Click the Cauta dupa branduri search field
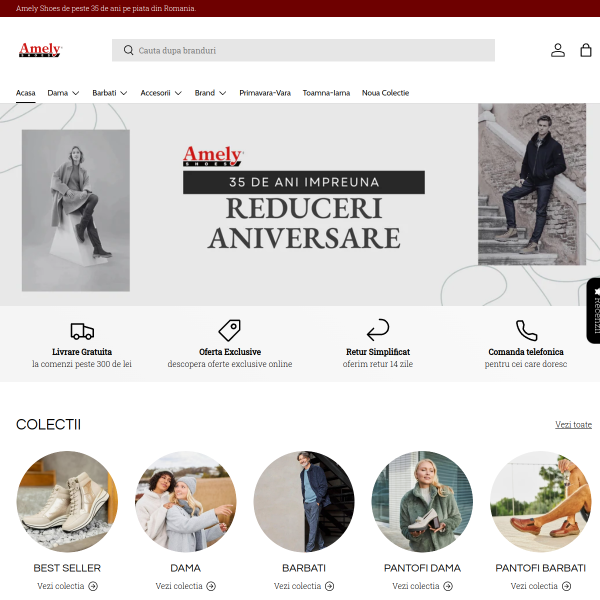Image resolution: width=600 pixels, height=600 pixels. [x=303, y=50]
